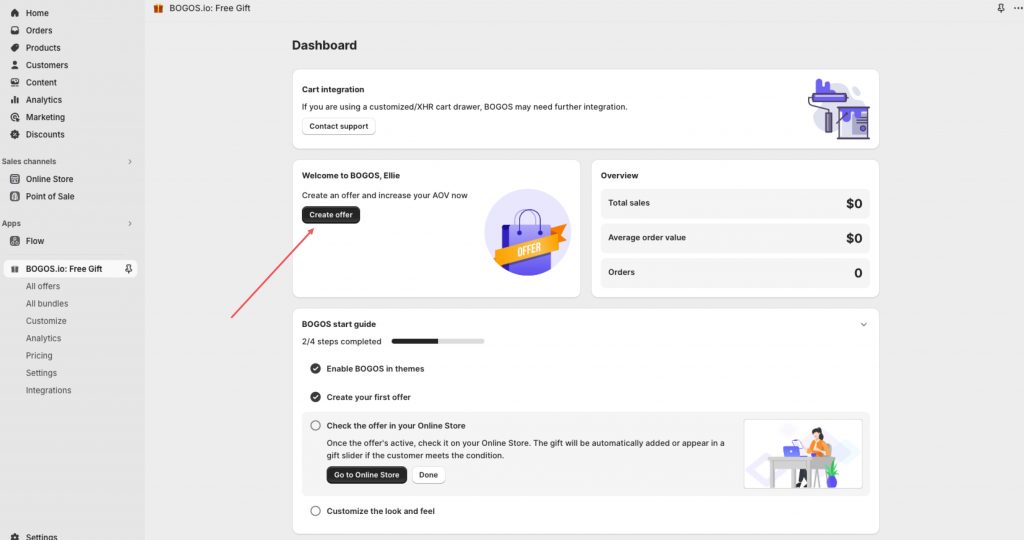The image size is (1024, 540).
Task: Go to Home in sidebar
Action: click(37, 13)
